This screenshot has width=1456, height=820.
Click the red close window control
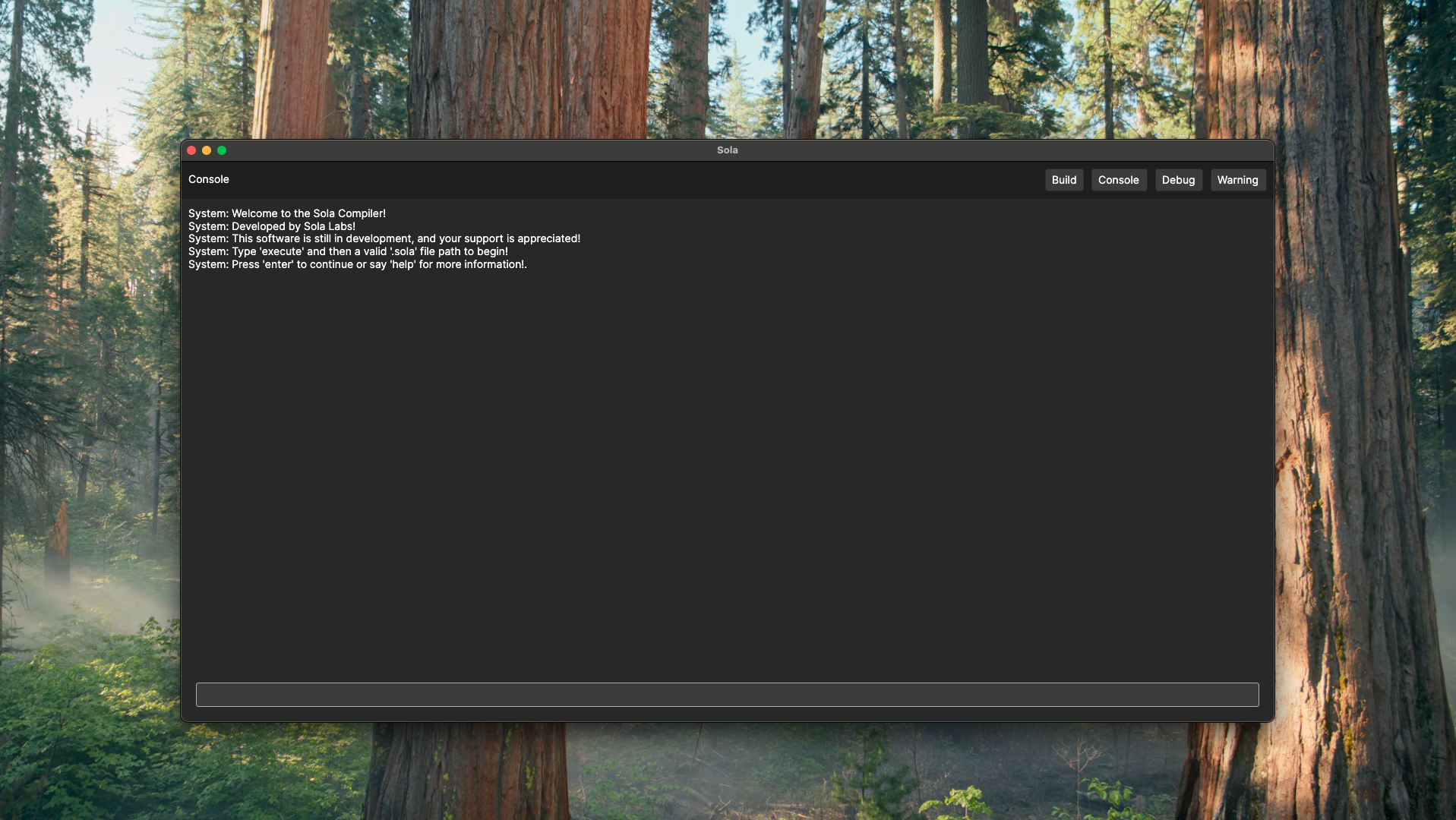tap(191, 150)
